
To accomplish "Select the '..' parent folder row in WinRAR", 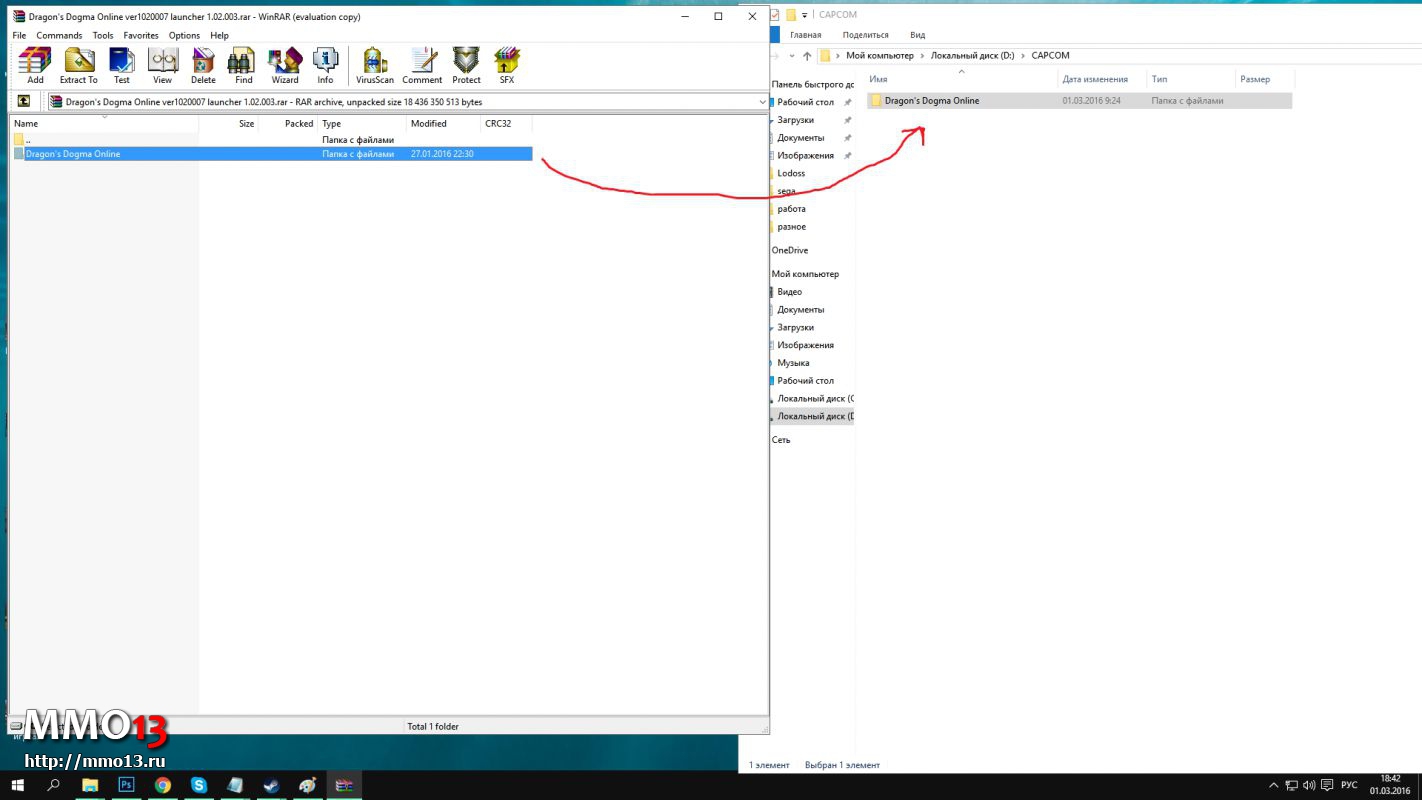I will pos(271,140).
